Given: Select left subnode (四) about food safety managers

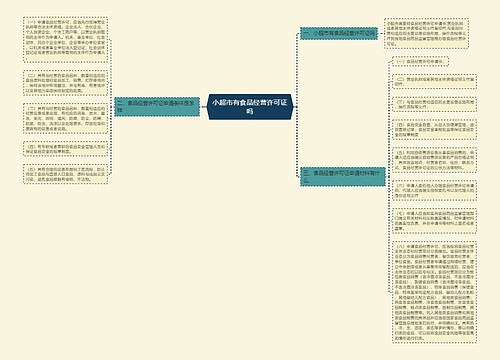Looking at the screenshot, I should (x=65, y=149).
